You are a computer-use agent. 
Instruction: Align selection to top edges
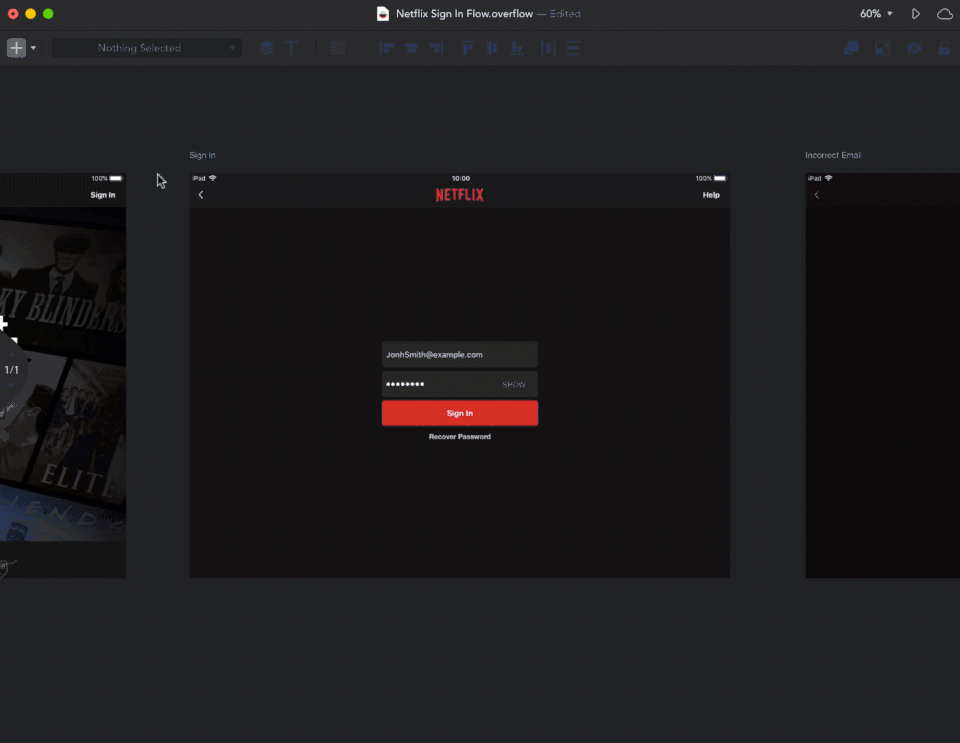[x=467, y=48]
